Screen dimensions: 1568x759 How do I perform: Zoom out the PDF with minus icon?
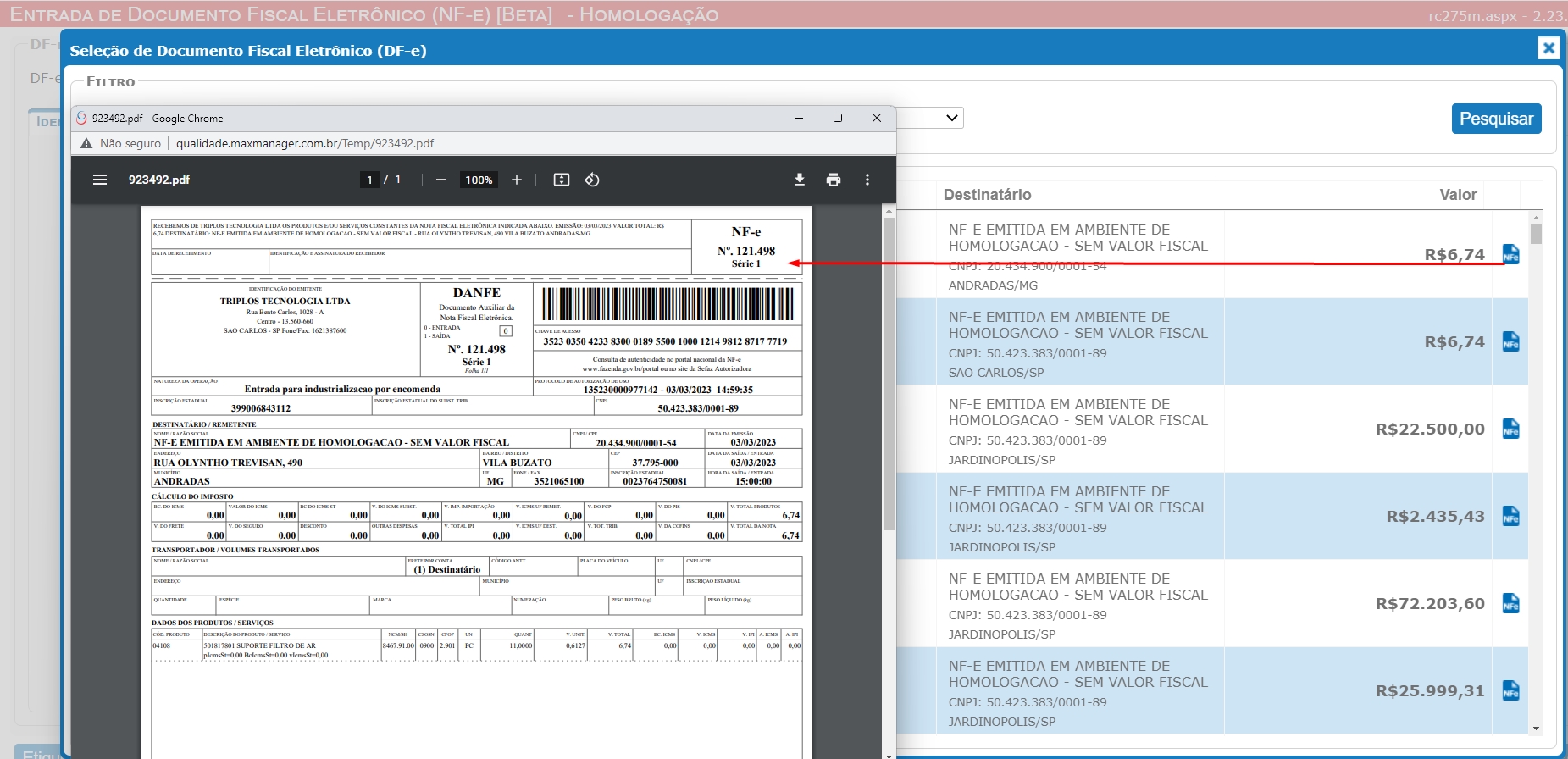[x=440, y=180]
